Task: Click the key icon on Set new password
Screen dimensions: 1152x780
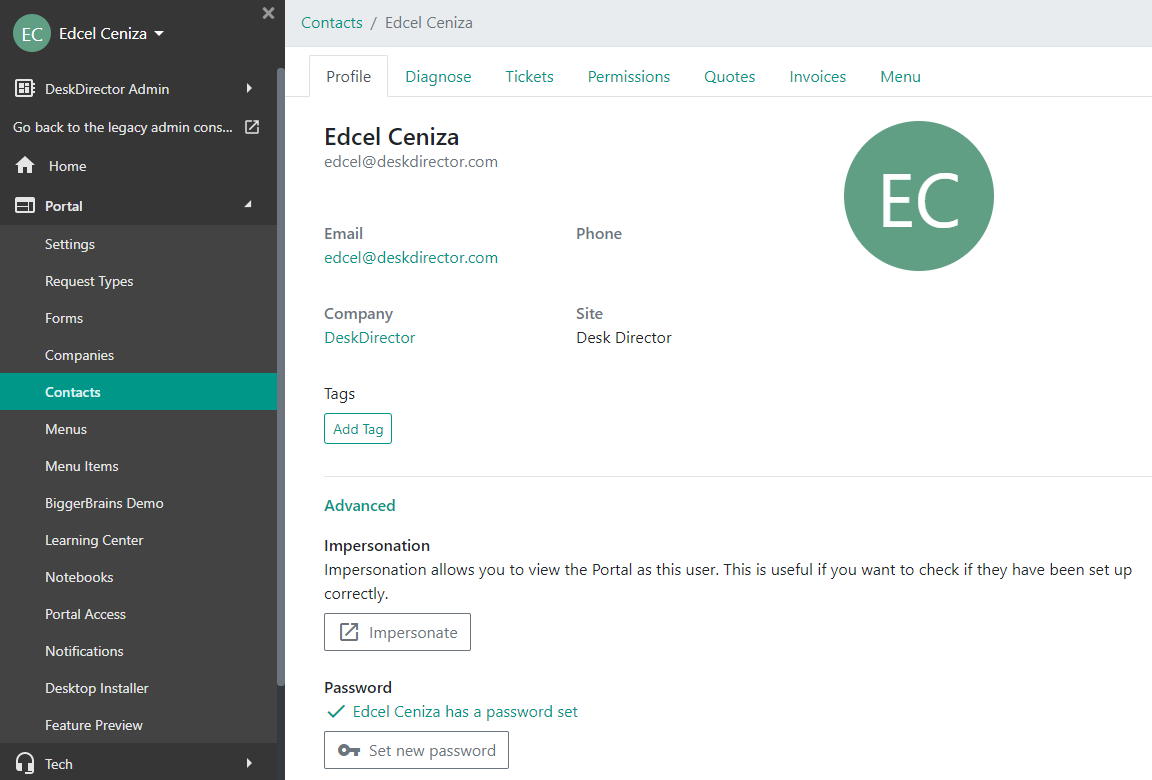Action: (348, 750)
